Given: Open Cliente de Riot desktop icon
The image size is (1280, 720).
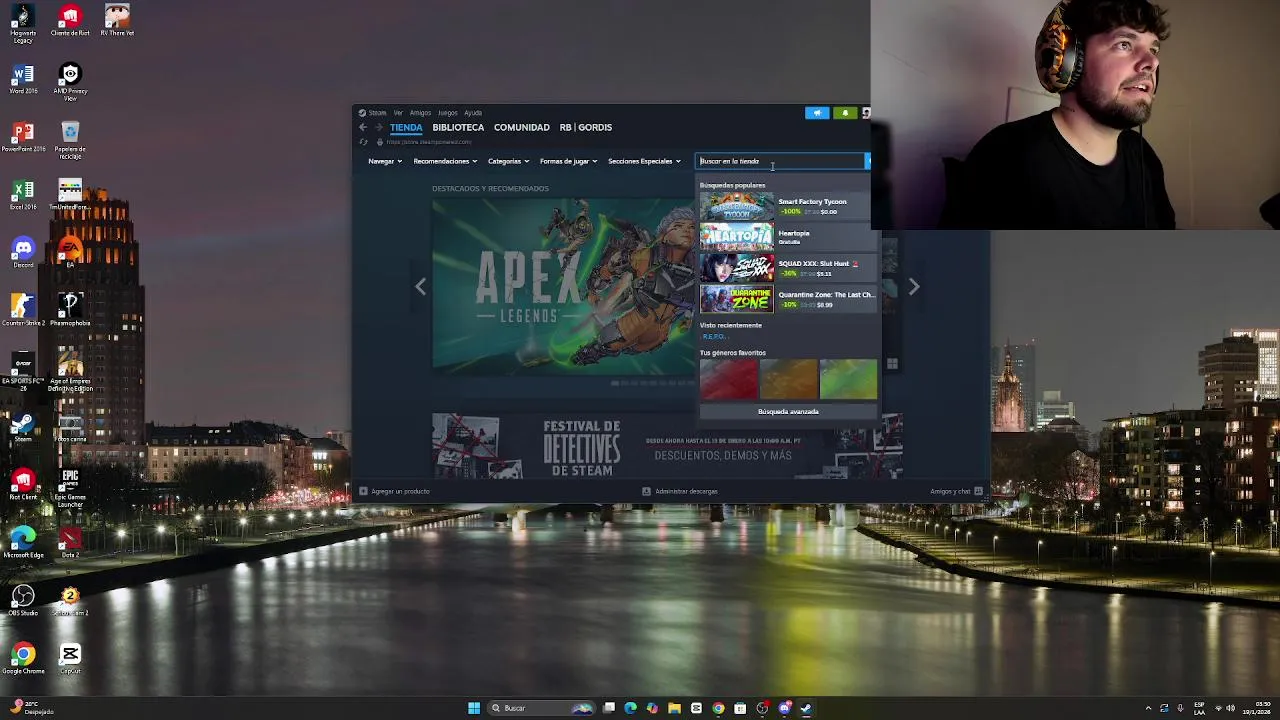Looking at the screenshot, I should pos(70,21).
